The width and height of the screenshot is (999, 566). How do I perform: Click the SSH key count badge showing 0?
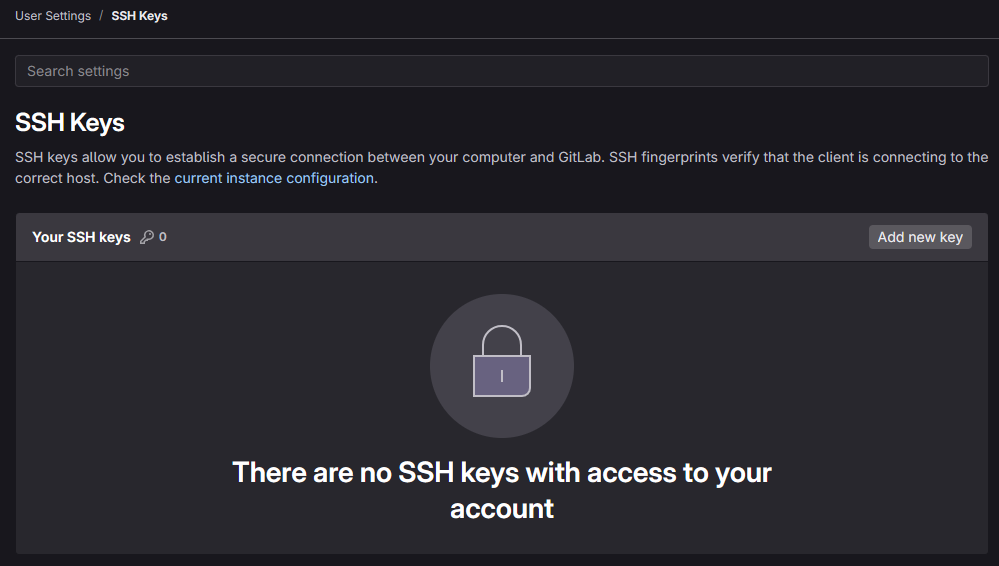(x=162, y=237)
